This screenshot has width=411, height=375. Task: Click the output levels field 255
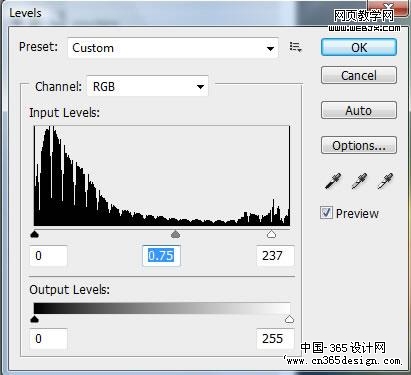275,339
